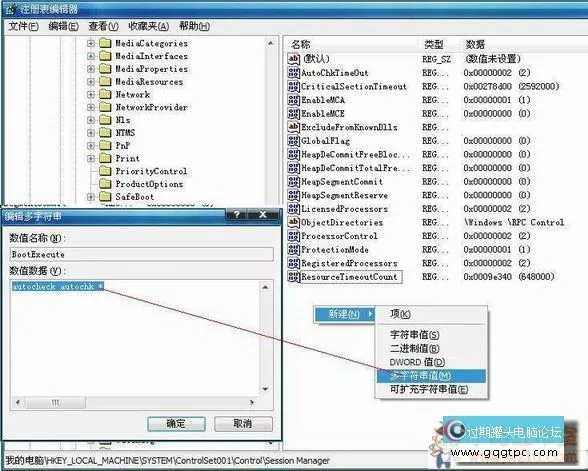Click the tree pane scroll up arrow
Image resolution: width=588 pixels, height=471 pixels.
[x=271, y=43]
